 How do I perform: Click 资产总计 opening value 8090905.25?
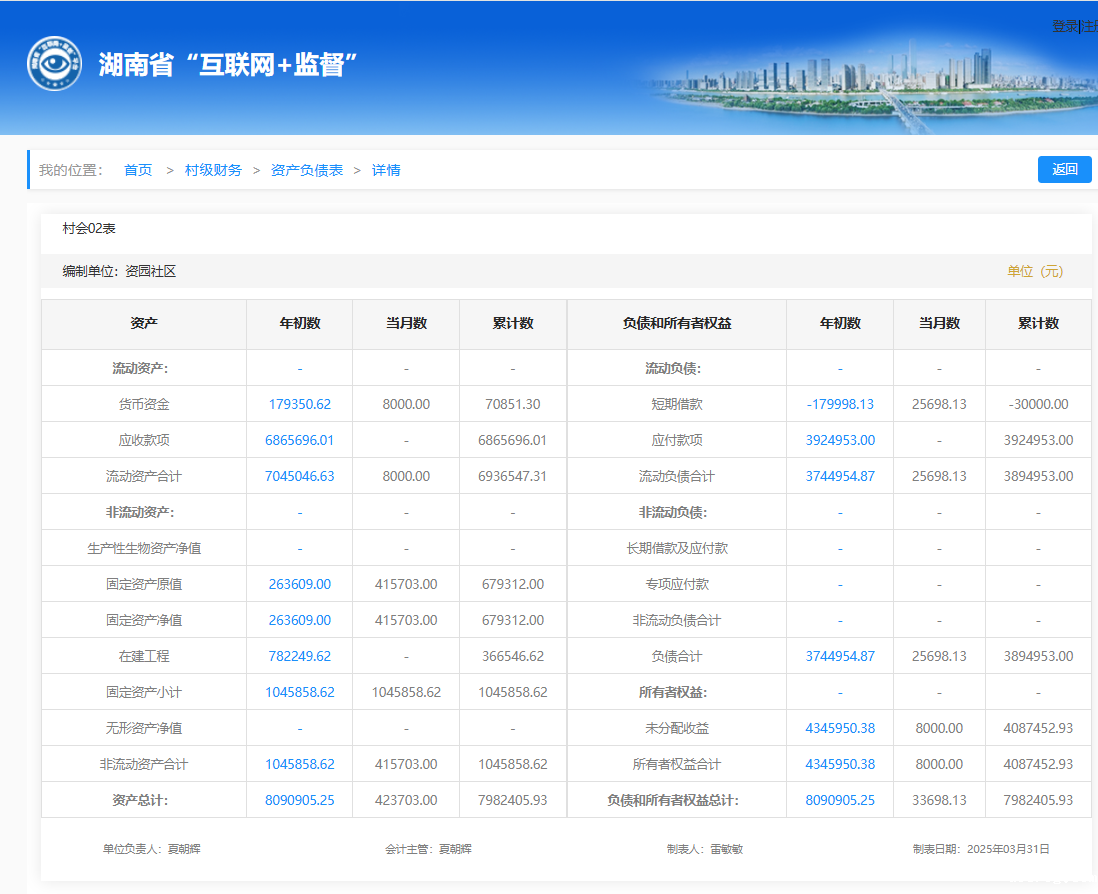299,800
